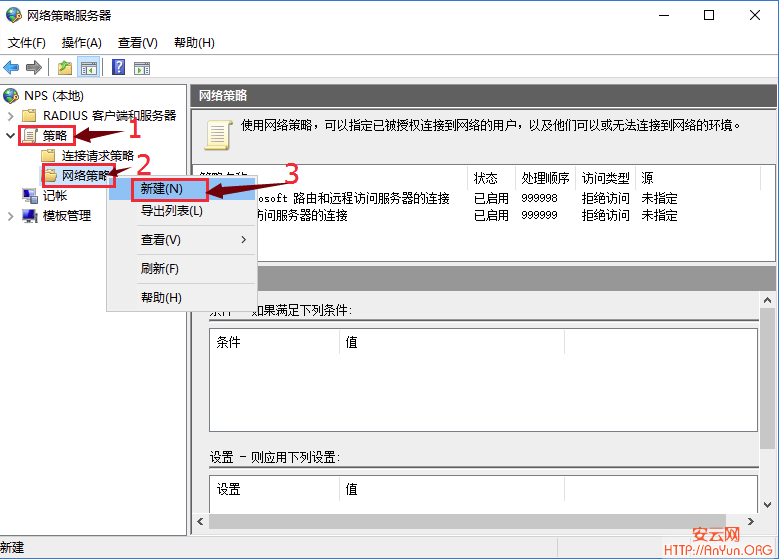
Task: Collapse the 策略 tree node
Action: point(12,135)
